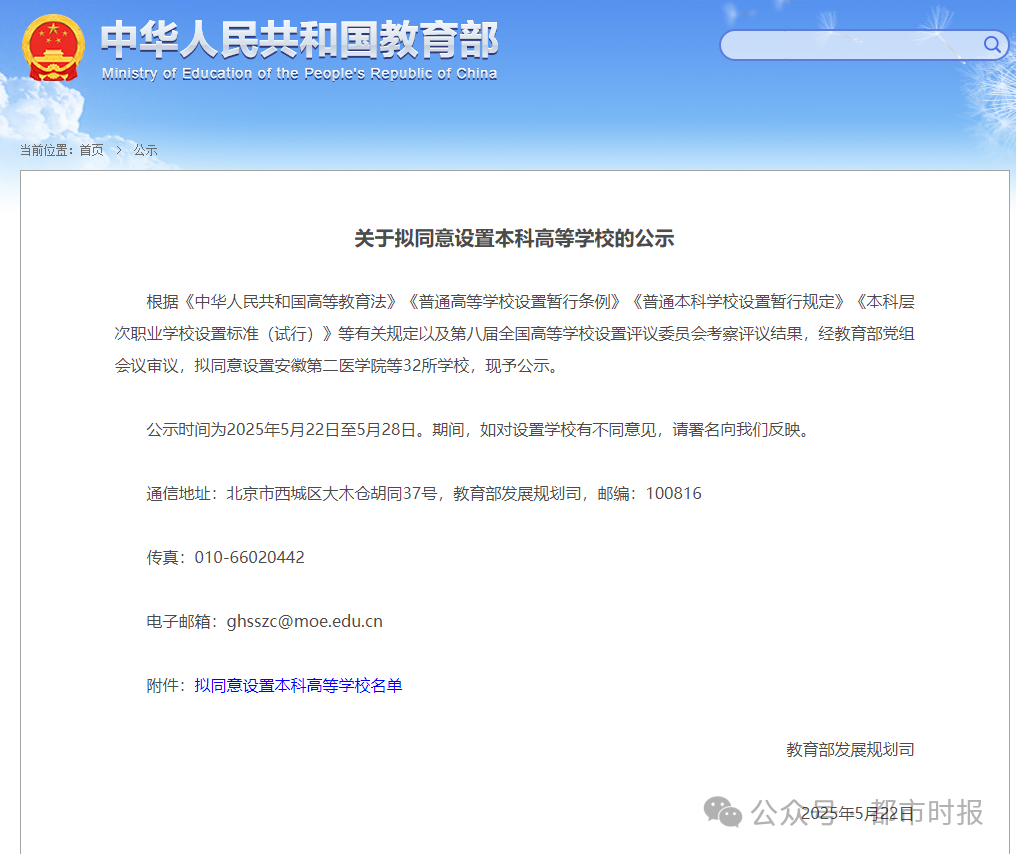This screenshot has width=1016, height=854.
Task: Open the 拟同意设置本科高等学校名单 attachment link
Action: pos(298,685)
